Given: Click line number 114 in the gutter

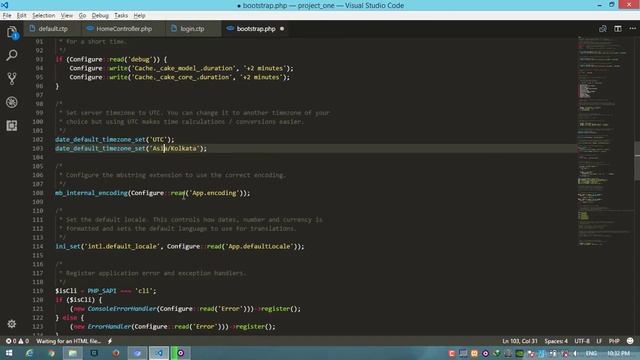Looking at the screenshot, I should tap(38, 246).
